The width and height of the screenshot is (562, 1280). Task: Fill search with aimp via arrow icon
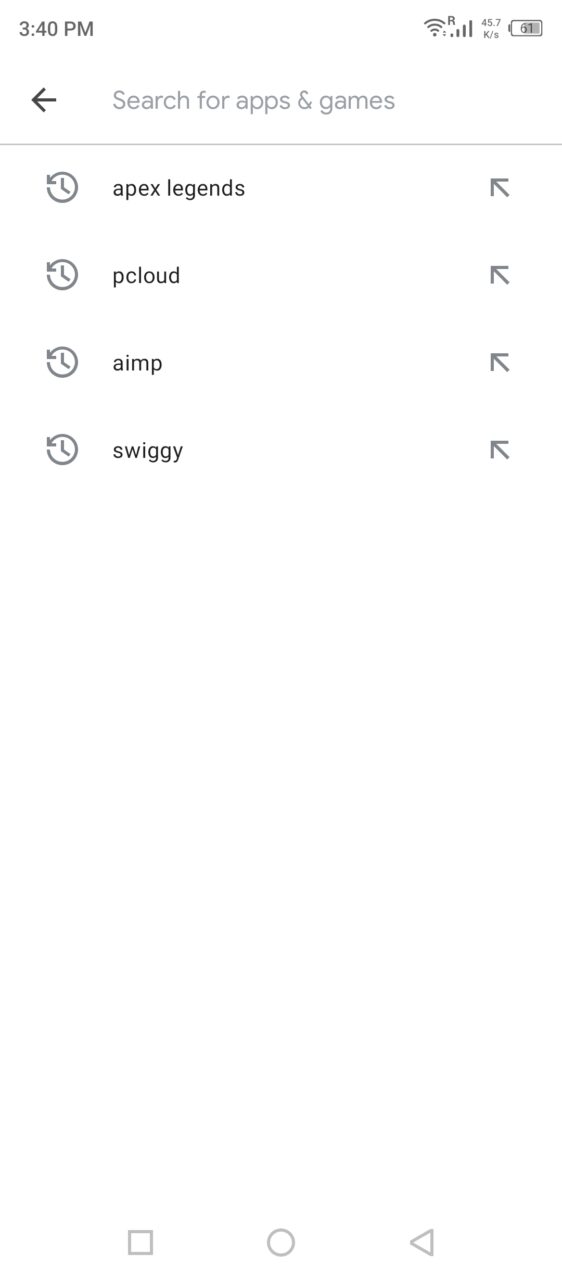point(500,363)
